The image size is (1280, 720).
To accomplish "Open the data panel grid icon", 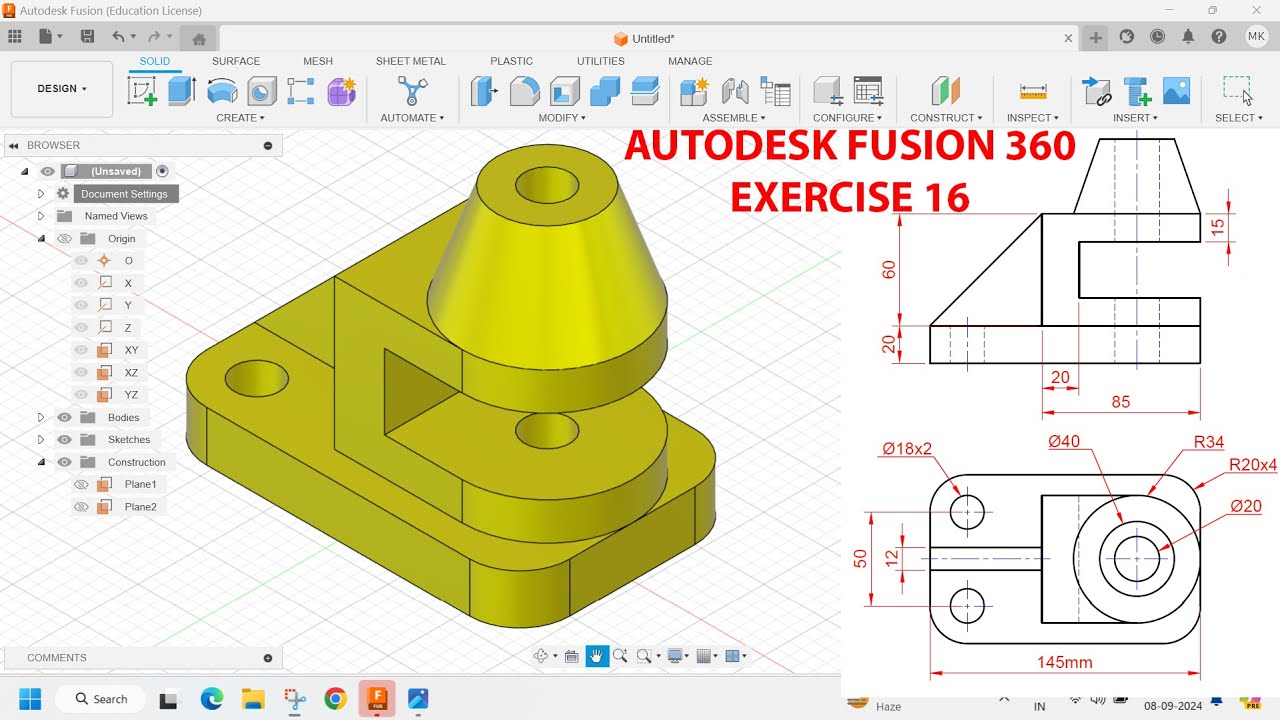I will coord(14,37).
